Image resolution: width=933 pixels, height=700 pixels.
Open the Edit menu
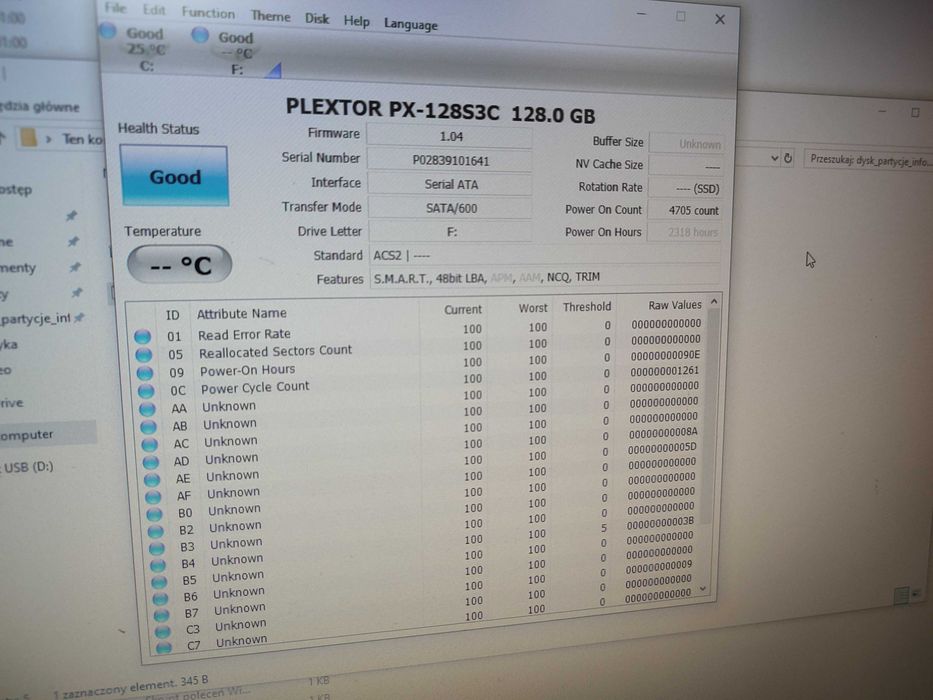[x=154, y=10]
